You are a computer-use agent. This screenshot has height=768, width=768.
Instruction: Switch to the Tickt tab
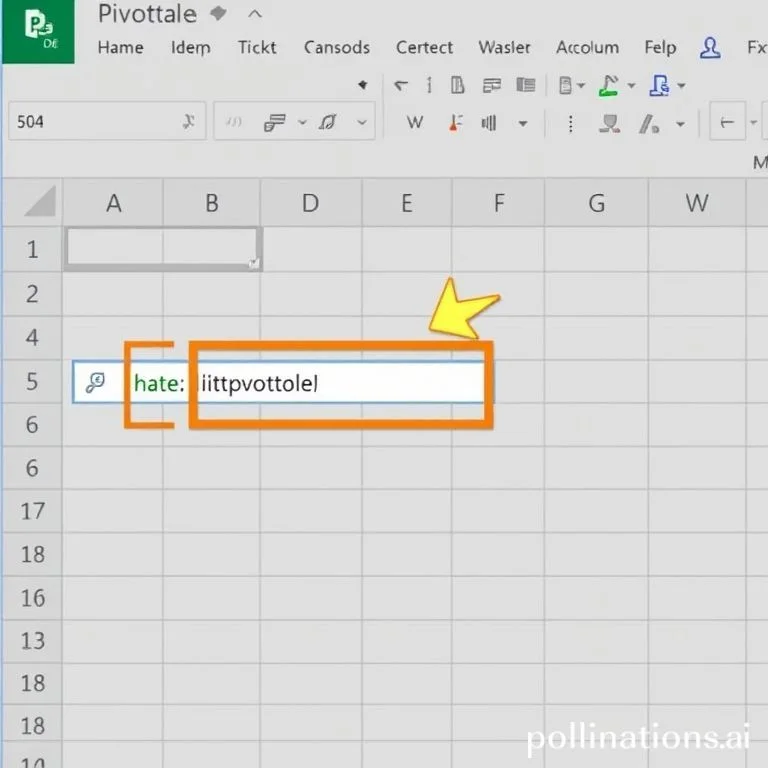(257, 48)
